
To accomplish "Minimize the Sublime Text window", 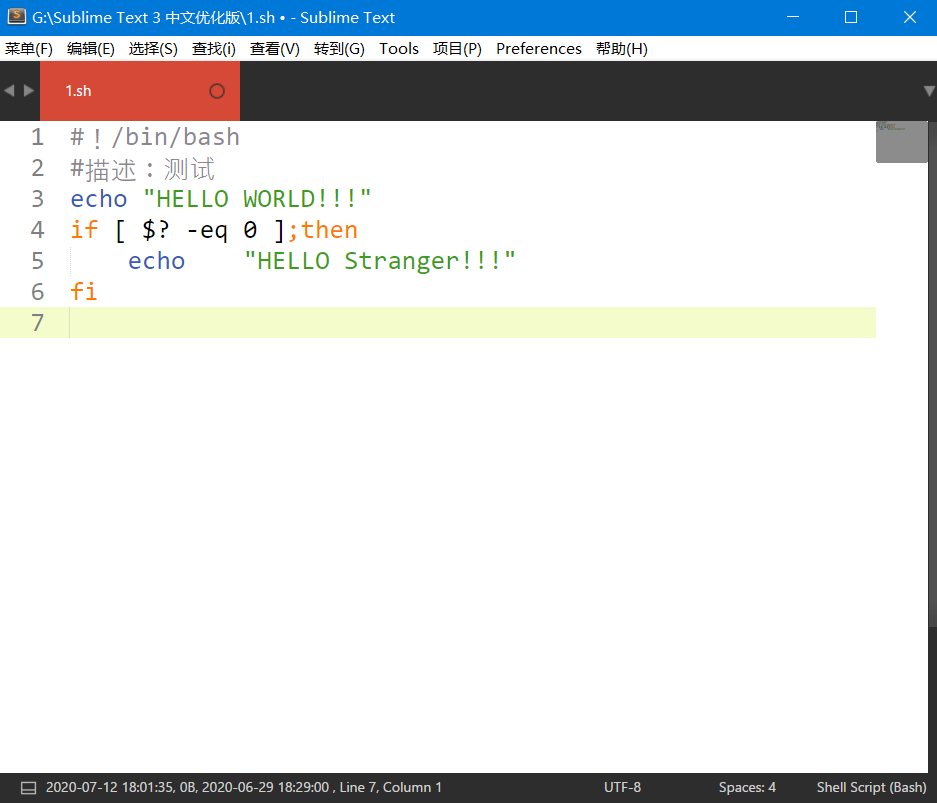I will [793, 17].
